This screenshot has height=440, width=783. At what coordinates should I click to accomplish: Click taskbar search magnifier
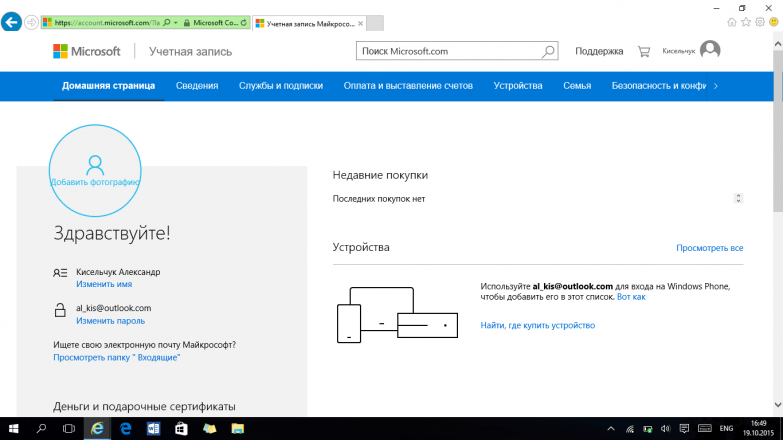click(41, 429)
